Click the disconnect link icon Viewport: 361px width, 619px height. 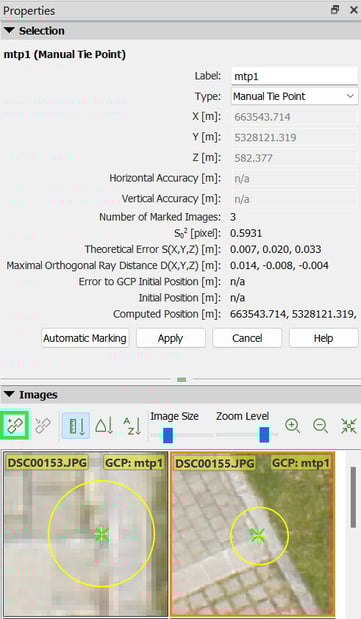coord(43,426)
